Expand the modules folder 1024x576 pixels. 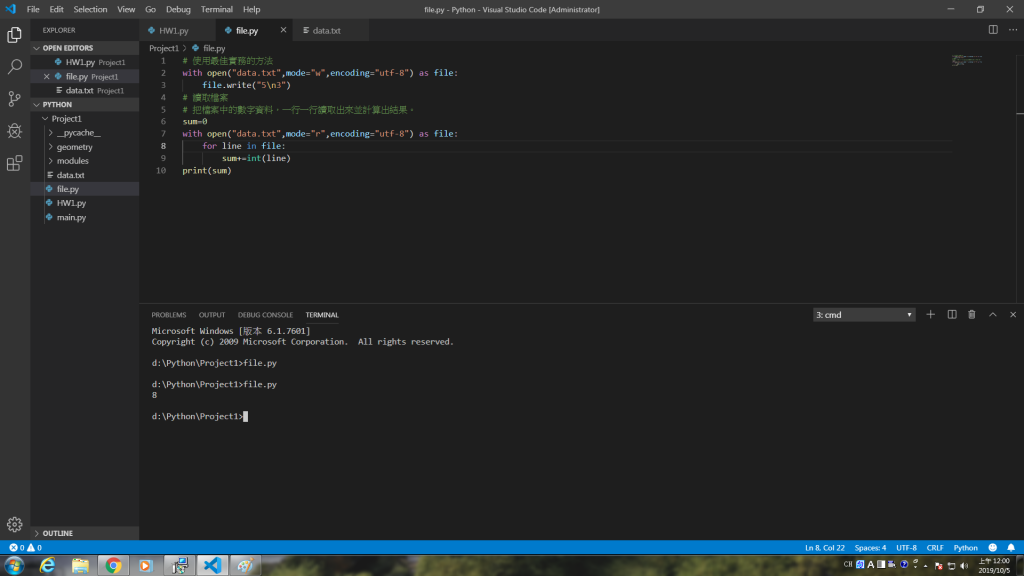pos(51,161)
